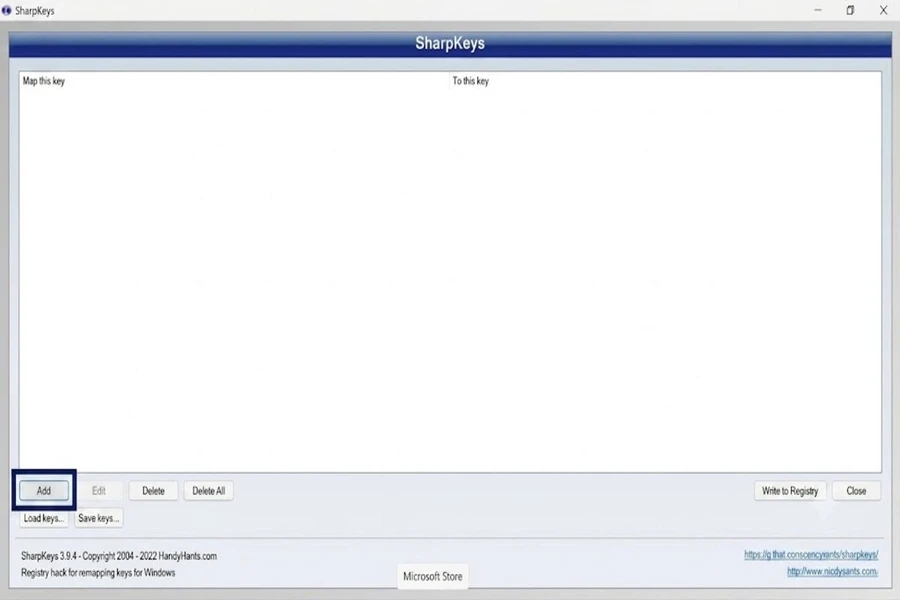This screenshot has width=900, height=600.
Task: Open Load keys... dialog
Action: (44, 518)
